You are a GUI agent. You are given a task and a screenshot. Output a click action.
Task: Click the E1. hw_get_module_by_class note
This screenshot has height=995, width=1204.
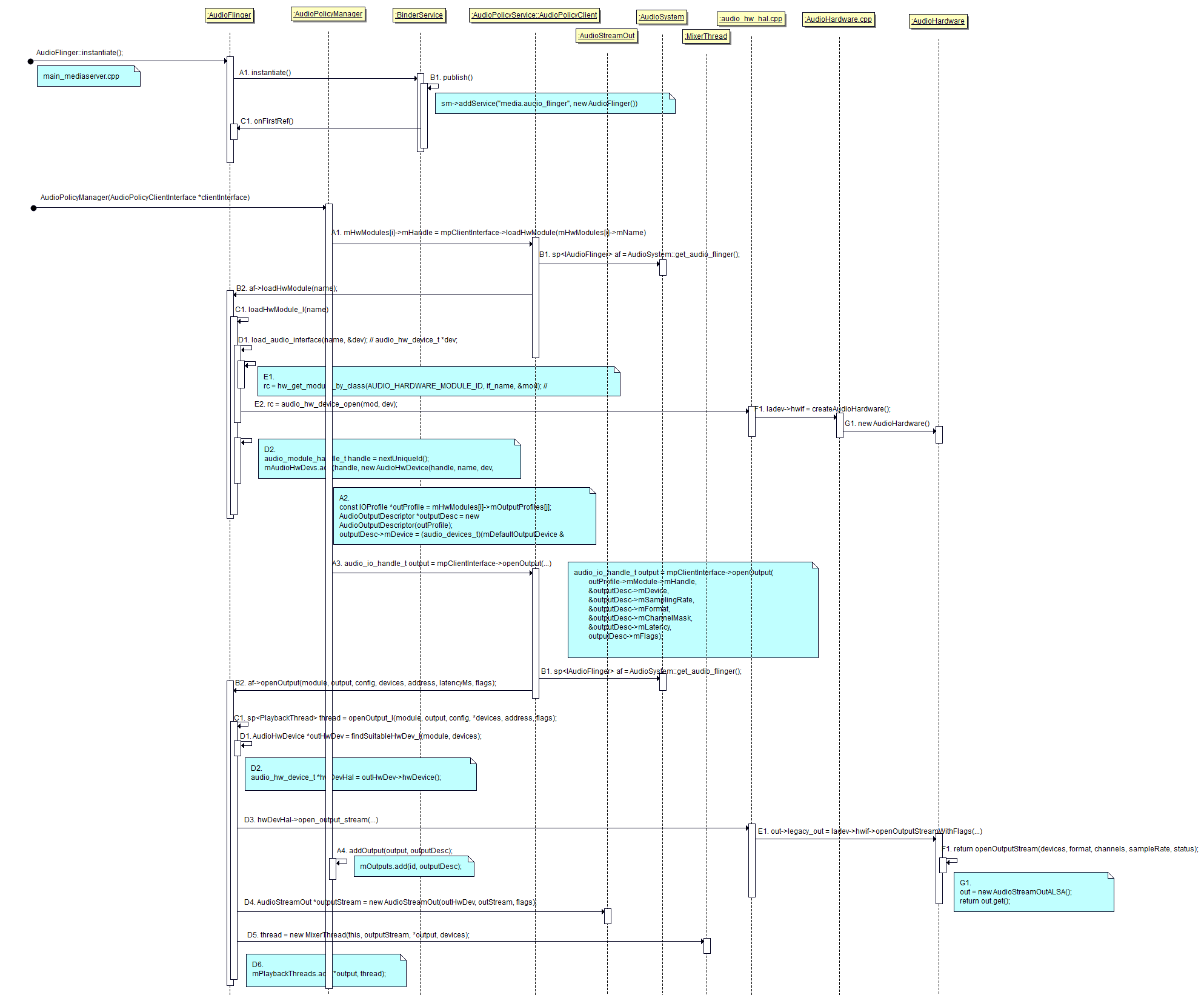(438, 381)
